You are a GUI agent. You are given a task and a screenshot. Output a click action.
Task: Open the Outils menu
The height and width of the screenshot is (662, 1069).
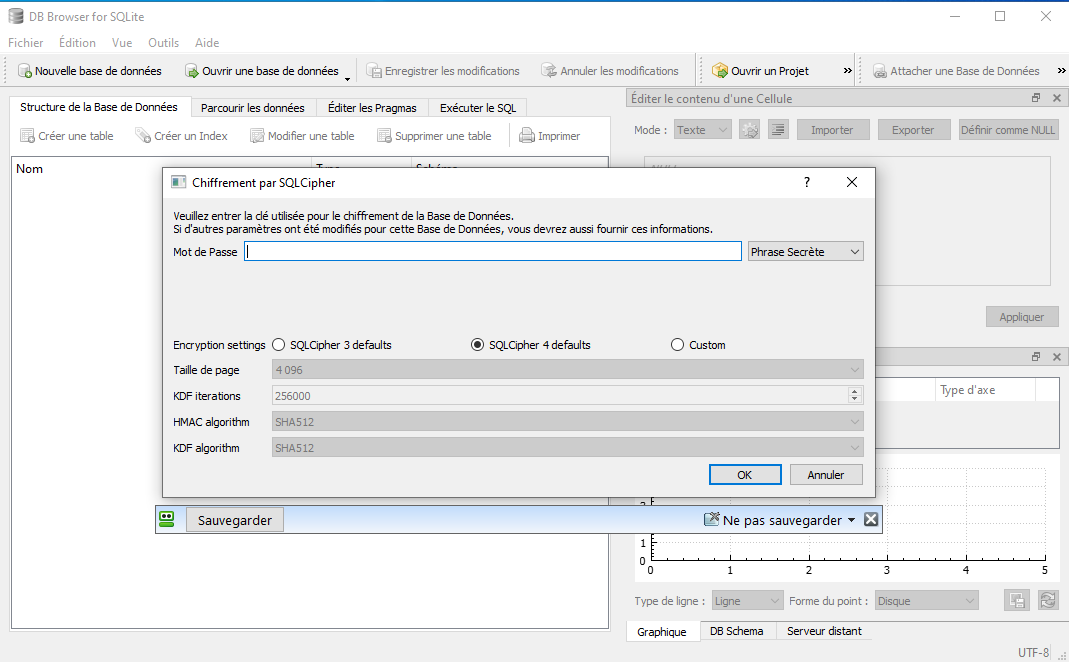pyautogui.click(x=163, y=42)
